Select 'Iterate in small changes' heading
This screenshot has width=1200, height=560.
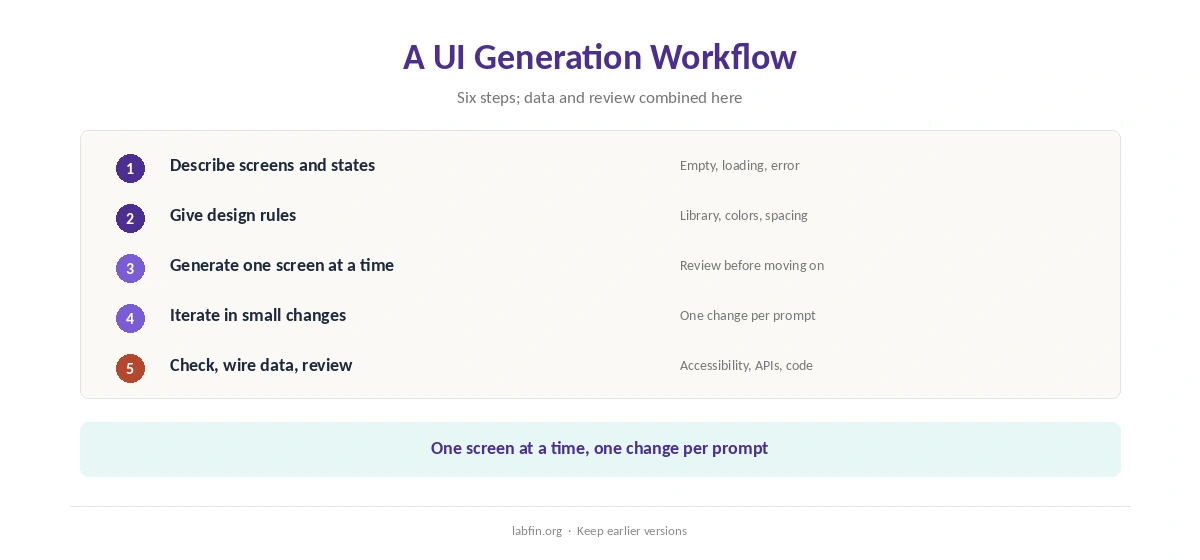pyautogui.click(x=258, y=315)
